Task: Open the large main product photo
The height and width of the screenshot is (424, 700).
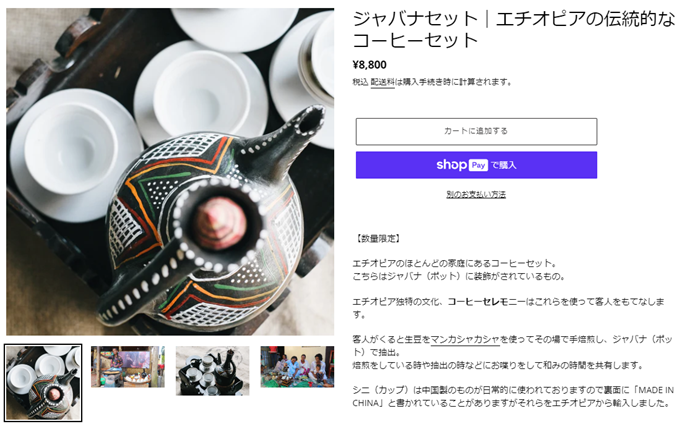Action: click(x=170, y=171)
